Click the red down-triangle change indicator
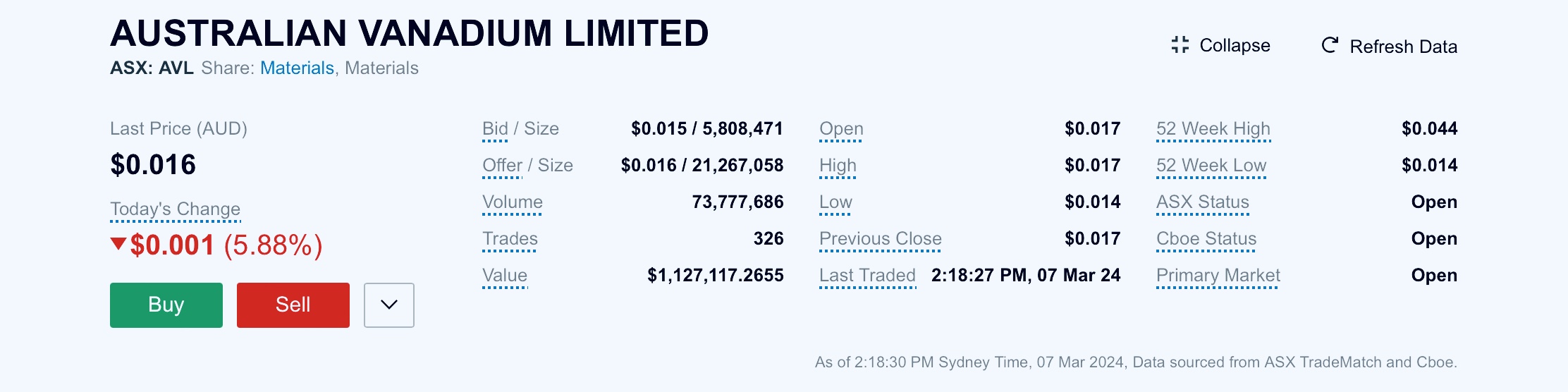 pyautogui.click(x=118, y=244)
